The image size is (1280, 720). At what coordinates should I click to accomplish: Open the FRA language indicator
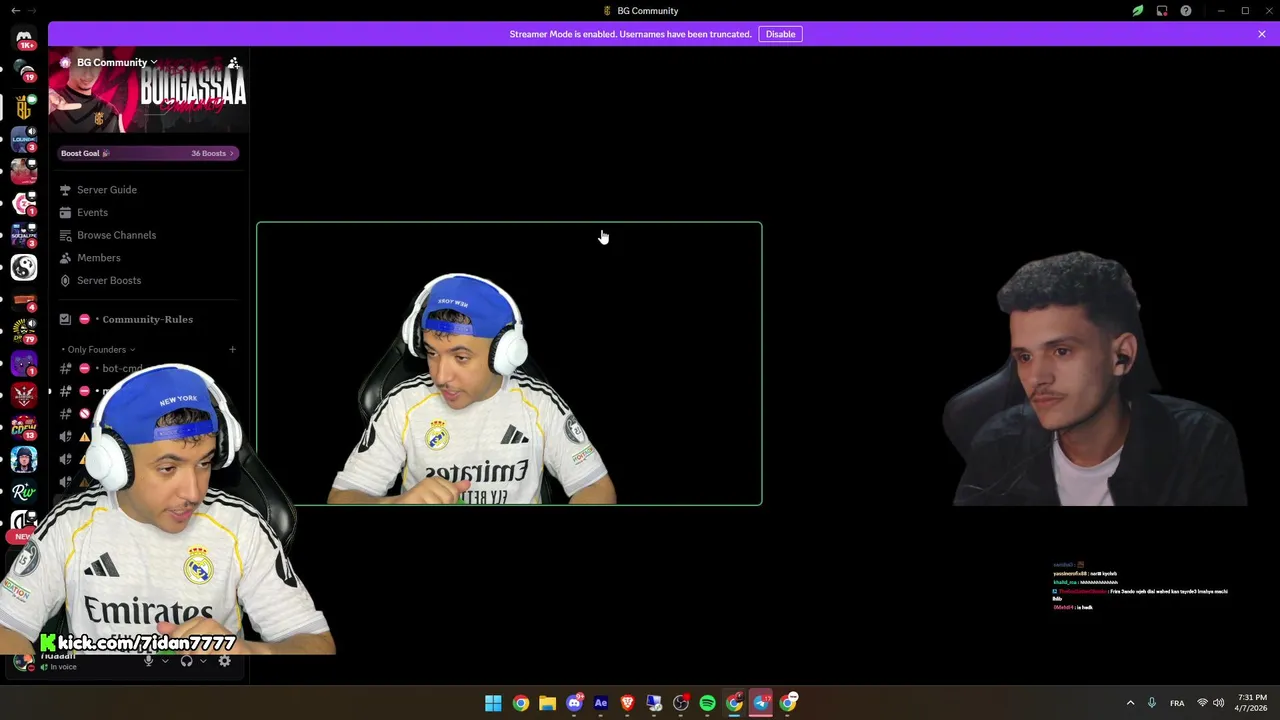1177,703
